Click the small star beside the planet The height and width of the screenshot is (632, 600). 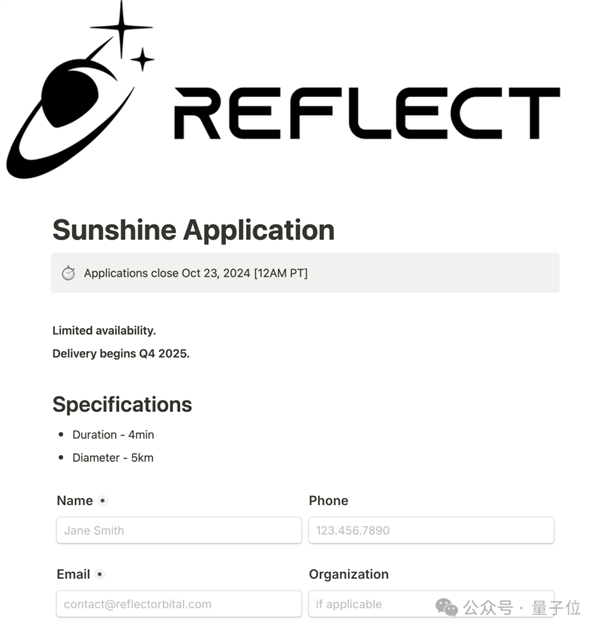[142, 59]
